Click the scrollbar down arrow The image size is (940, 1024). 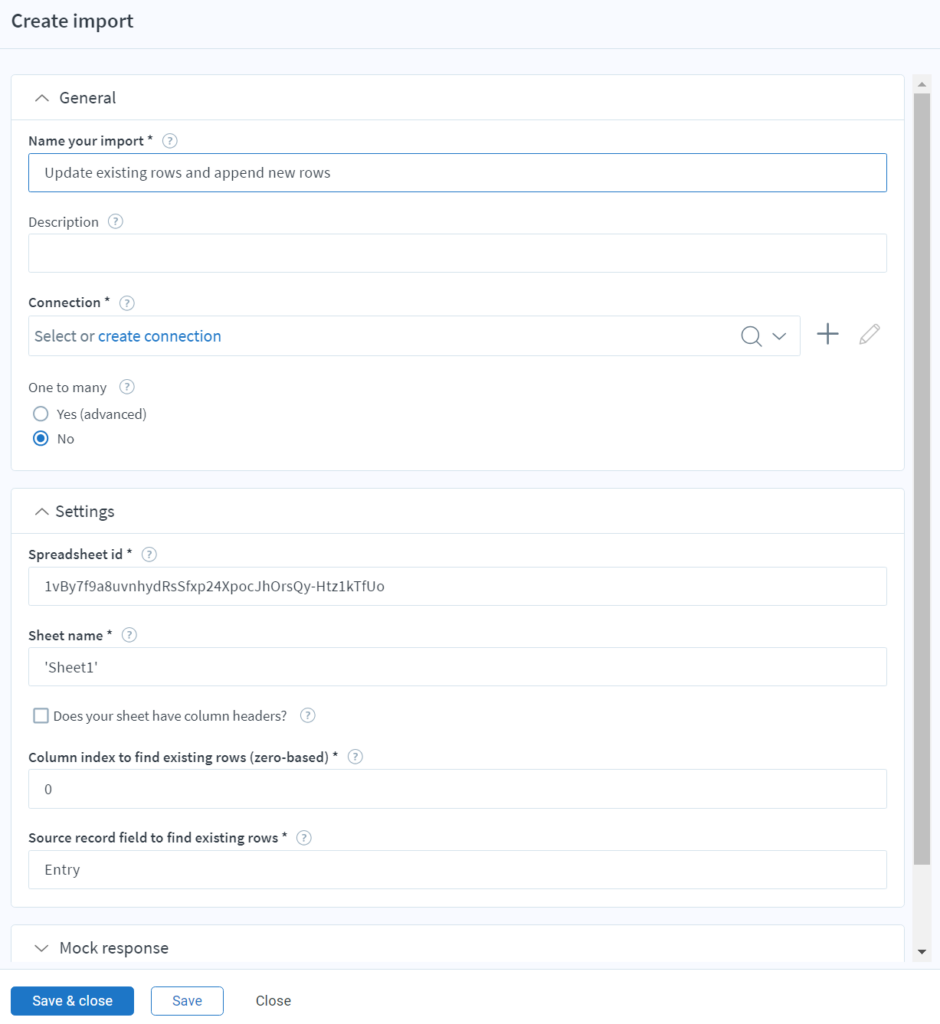point(922,952)
